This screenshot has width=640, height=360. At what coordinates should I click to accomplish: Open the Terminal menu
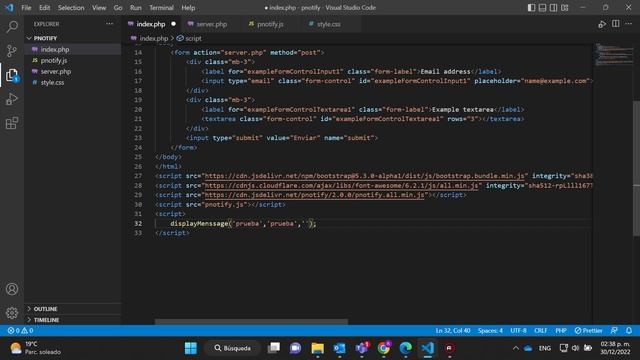tap(161, 8)
